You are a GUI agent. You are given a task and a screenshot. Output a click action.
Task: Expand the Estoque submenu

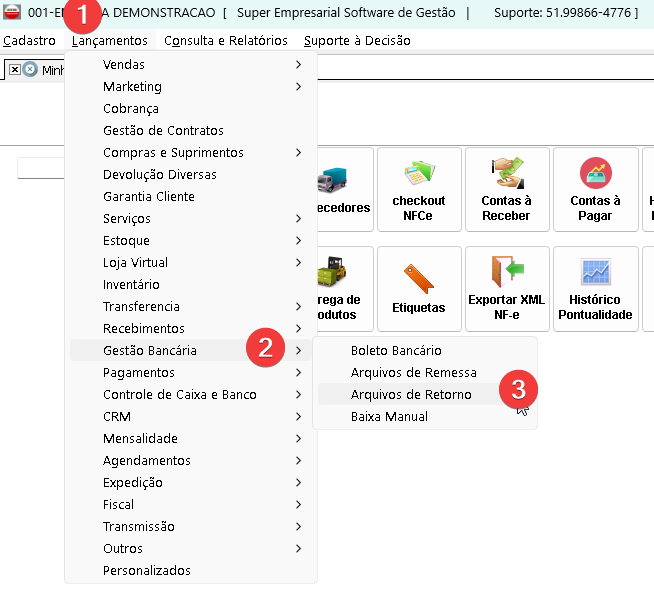click(x=191, y=241)
